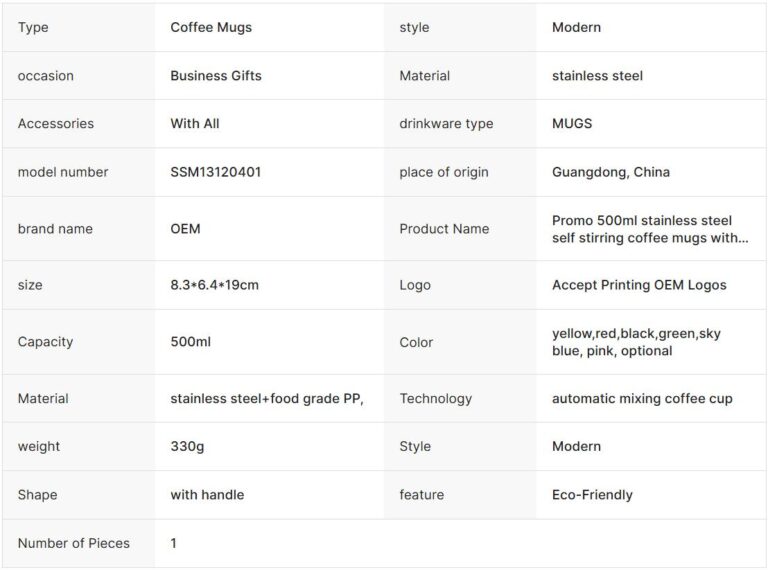Image resolution: width=768 pixels, height=570 pixels.
Task: Click the 'drinkware type' label
Action: coord(446,124)
